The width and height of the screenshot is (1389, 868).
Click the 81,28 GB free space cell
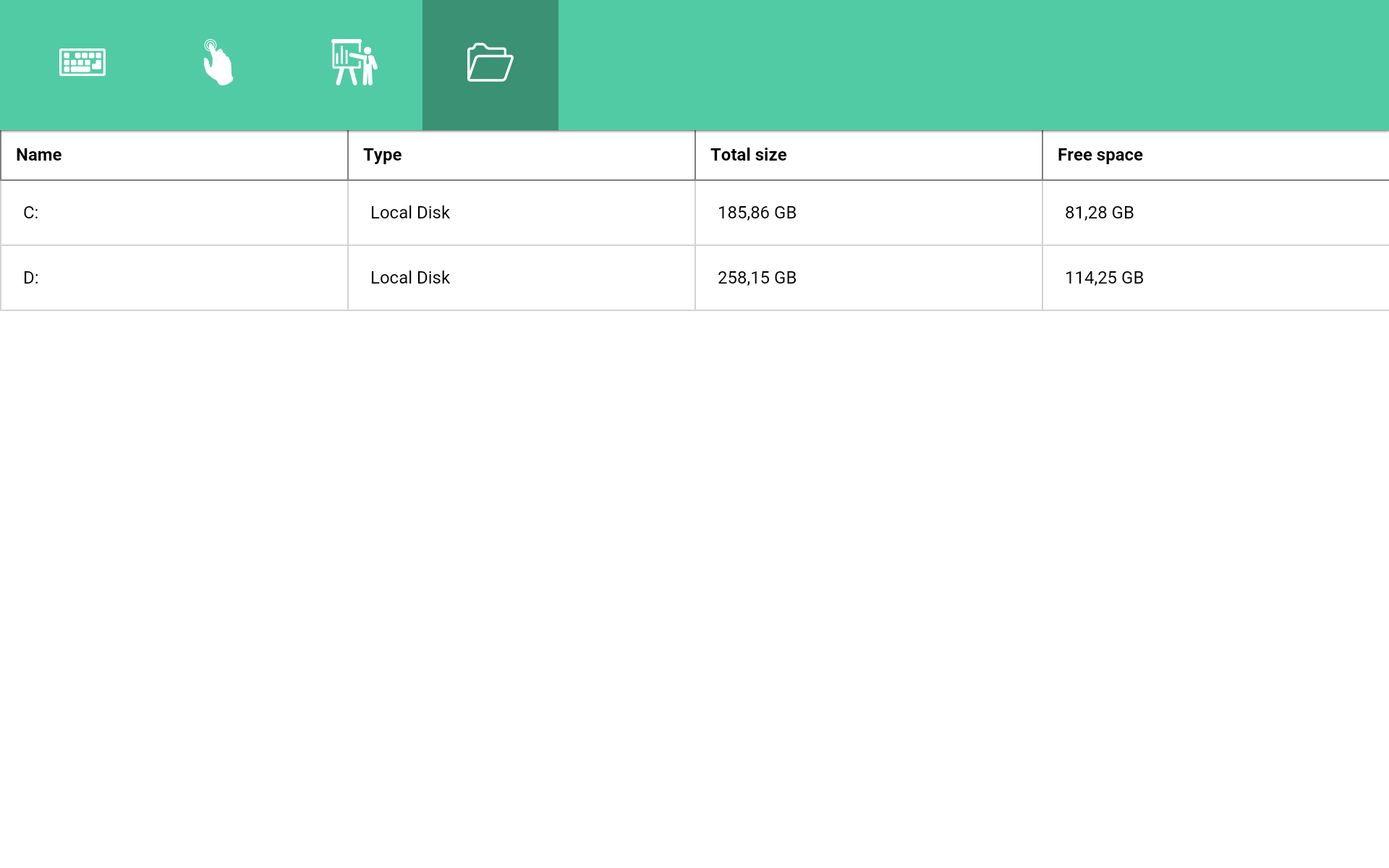[x=1099, y=213]
